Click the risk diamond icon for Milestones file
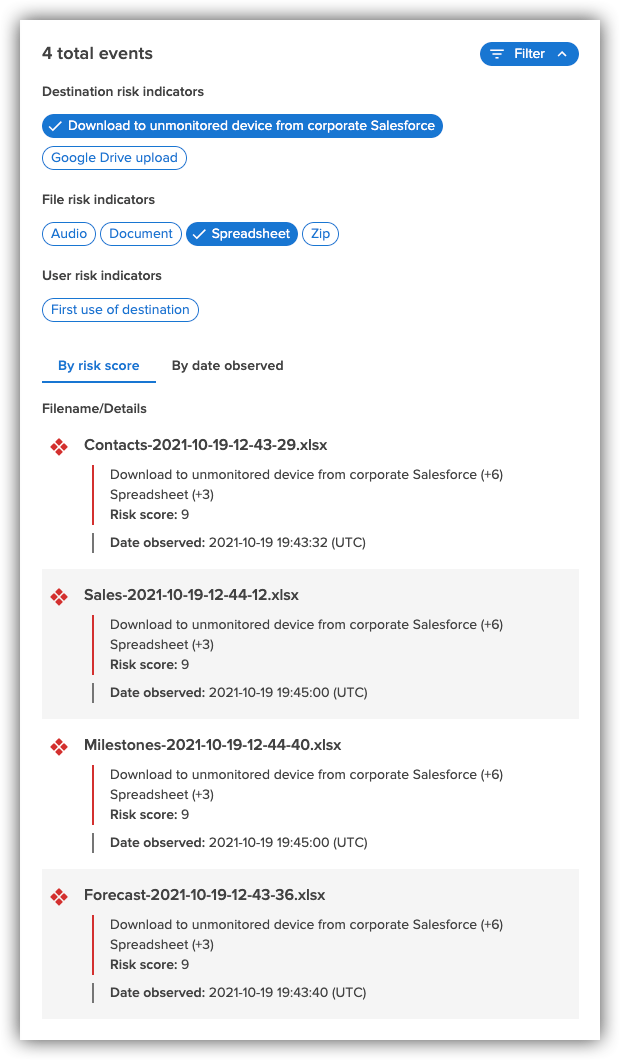This screenshot has width=620, height=1060. (x=58, y=745)
